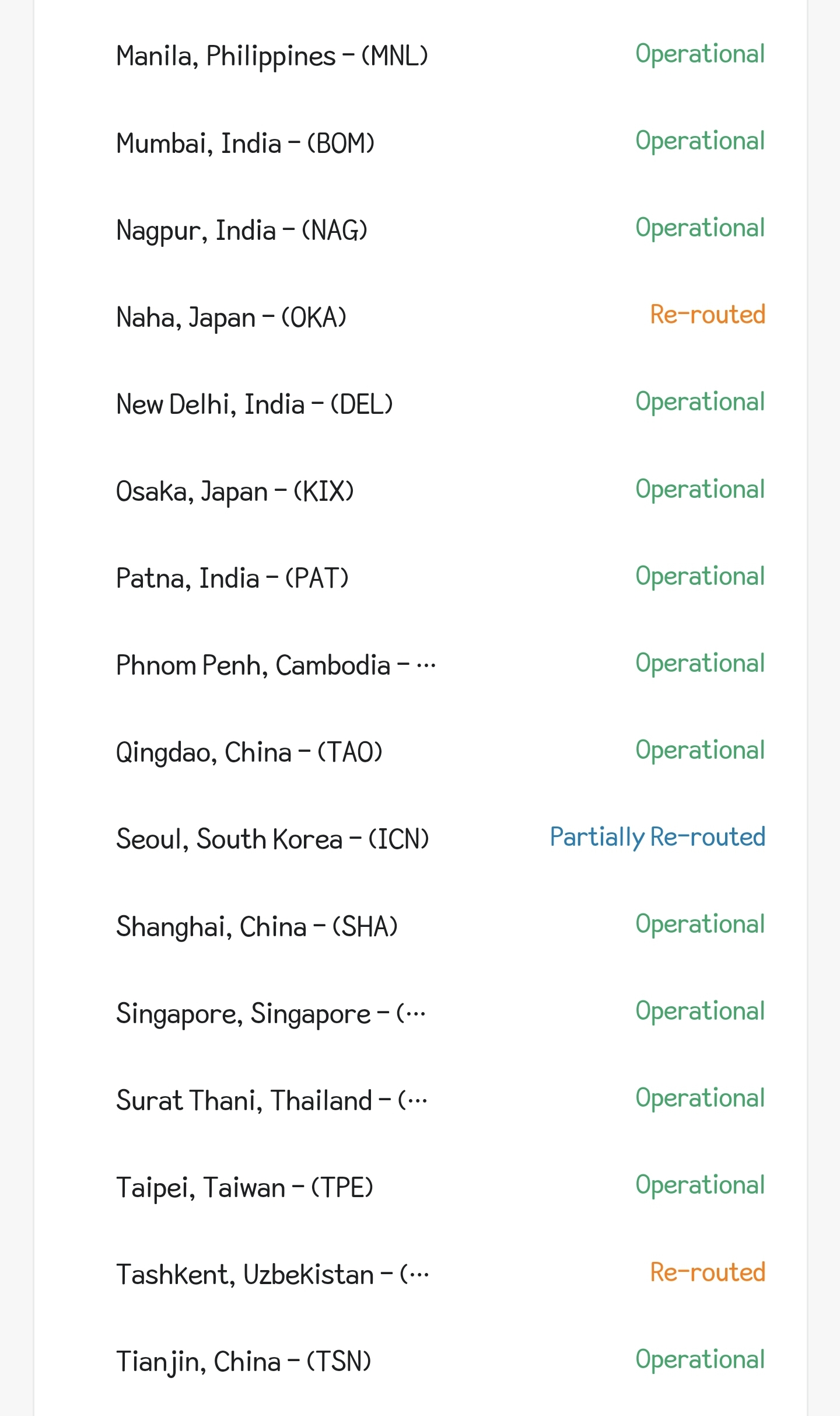Select the Tianjin, China (TSN) entry
Image resolution: width=840 pixels, height=1416 pixels.
point(243,1362)
